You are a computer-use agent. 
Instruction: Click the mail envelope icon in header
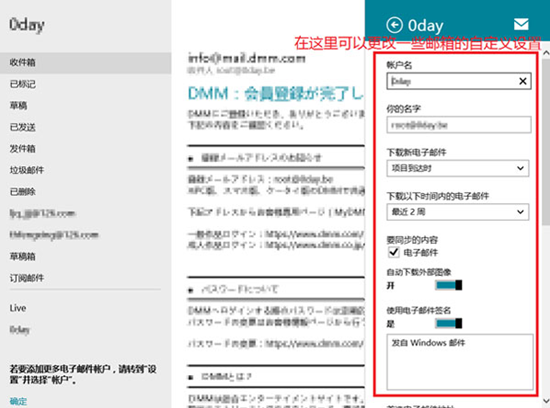pos(521,24)
